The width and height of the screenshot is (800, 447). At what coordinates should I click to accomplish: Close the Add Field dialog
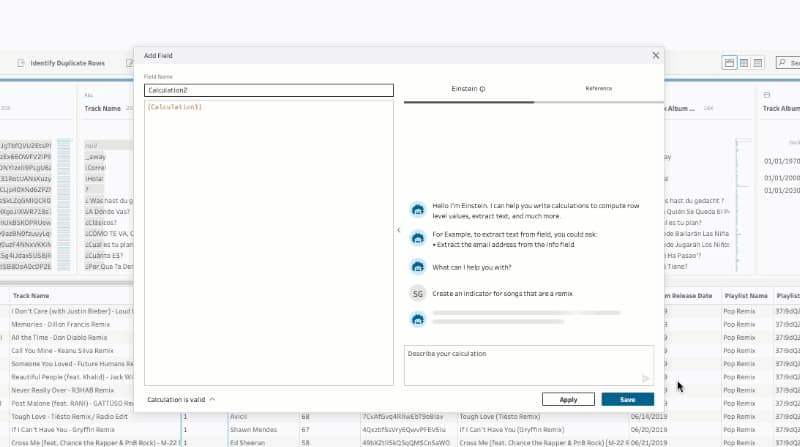pyautogui.click(x=656, y=56)
